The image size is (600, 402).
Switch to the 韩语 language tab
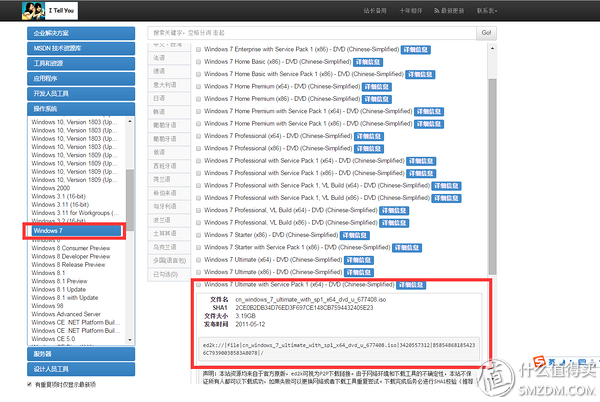pos(169,112)
